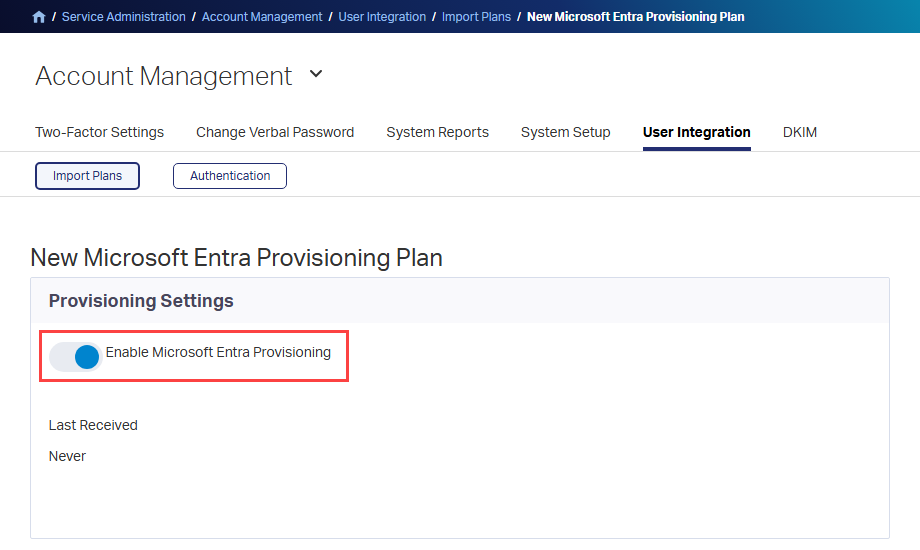Click the home icon in breadcrumb
The height and width of the screenshot is (550, 920).
coord(39,17)
